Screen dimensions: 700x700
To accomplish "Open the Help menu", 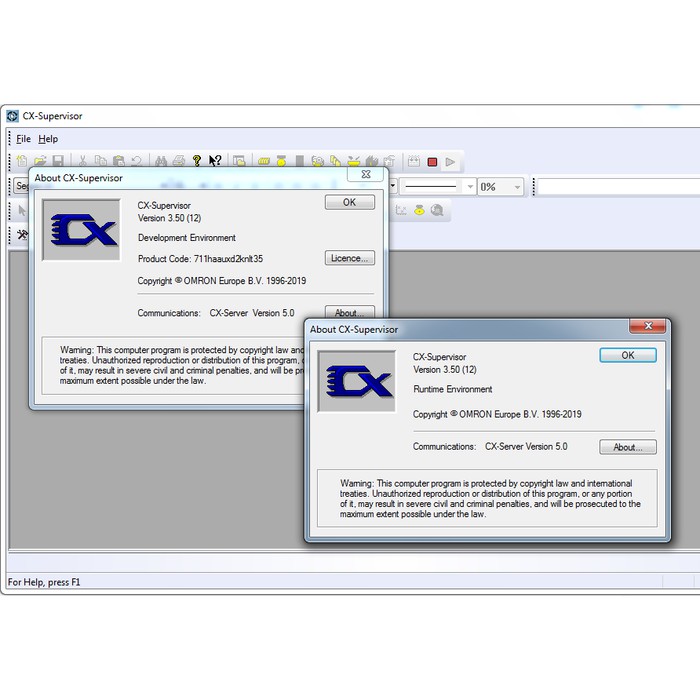I will point(48,139).
